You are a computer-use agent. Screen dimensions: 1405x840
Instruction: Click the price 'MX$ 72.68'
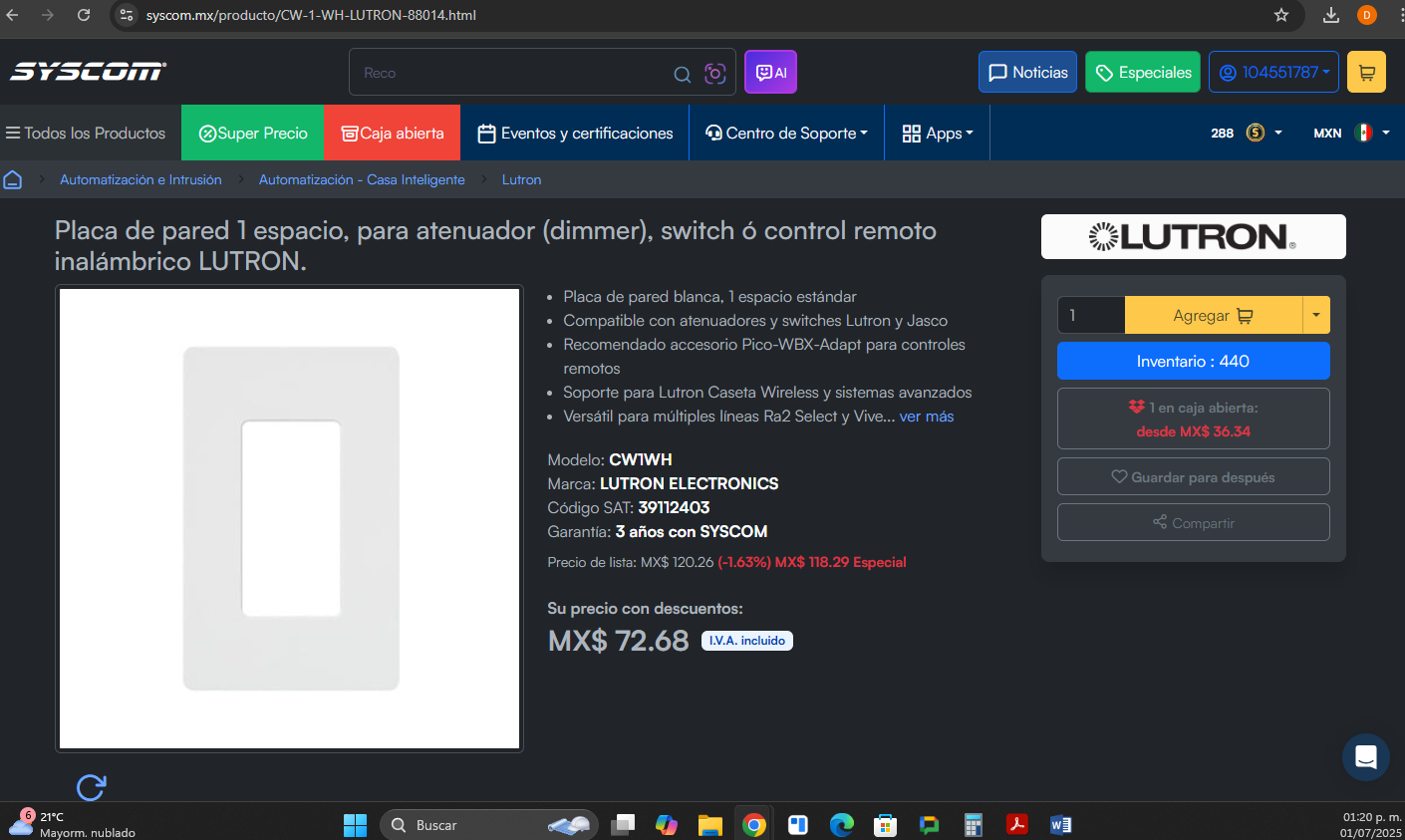pos(618,640)
